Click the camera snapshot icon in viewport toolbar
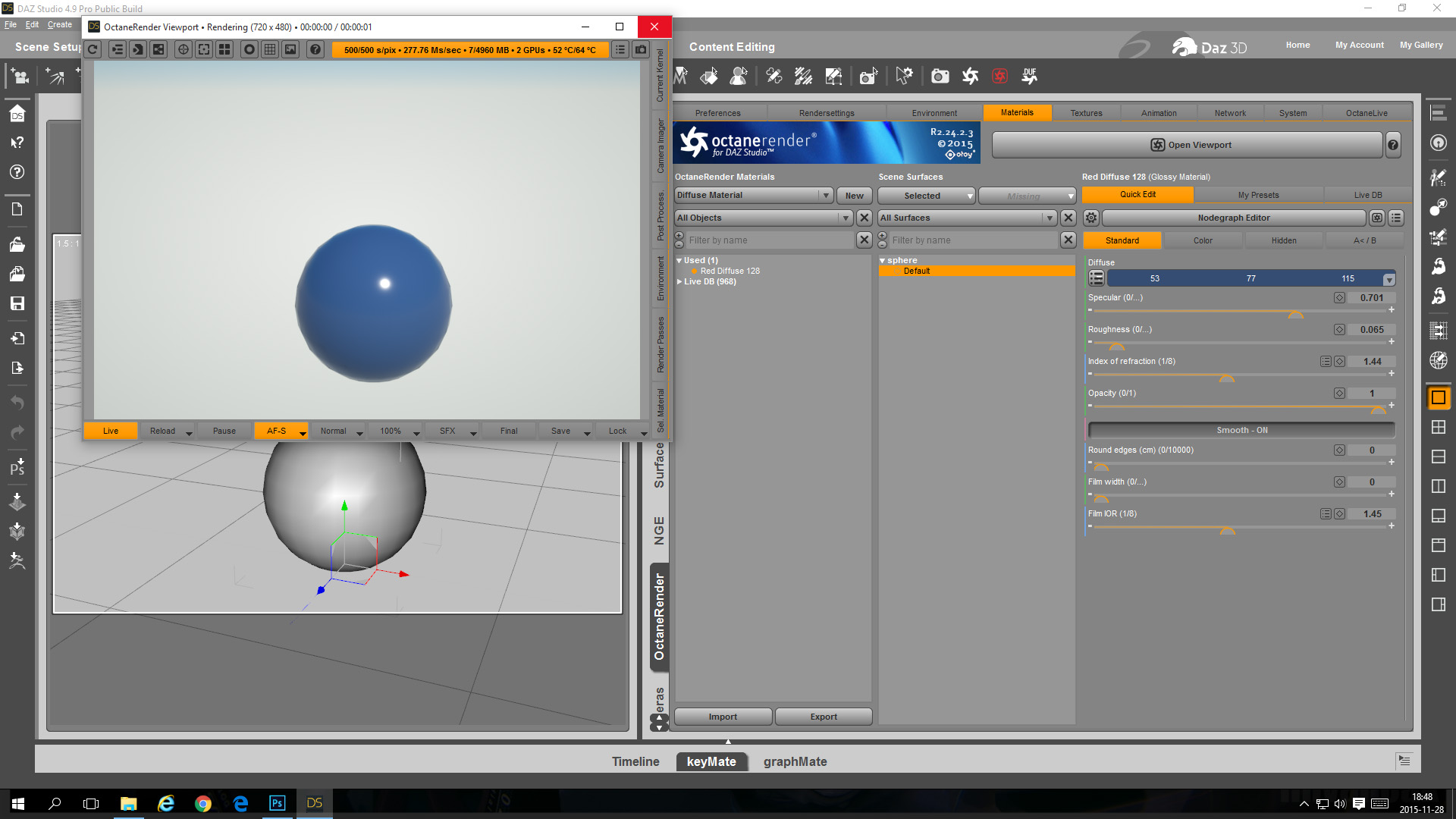1456x819 pixels. point(641,50)
